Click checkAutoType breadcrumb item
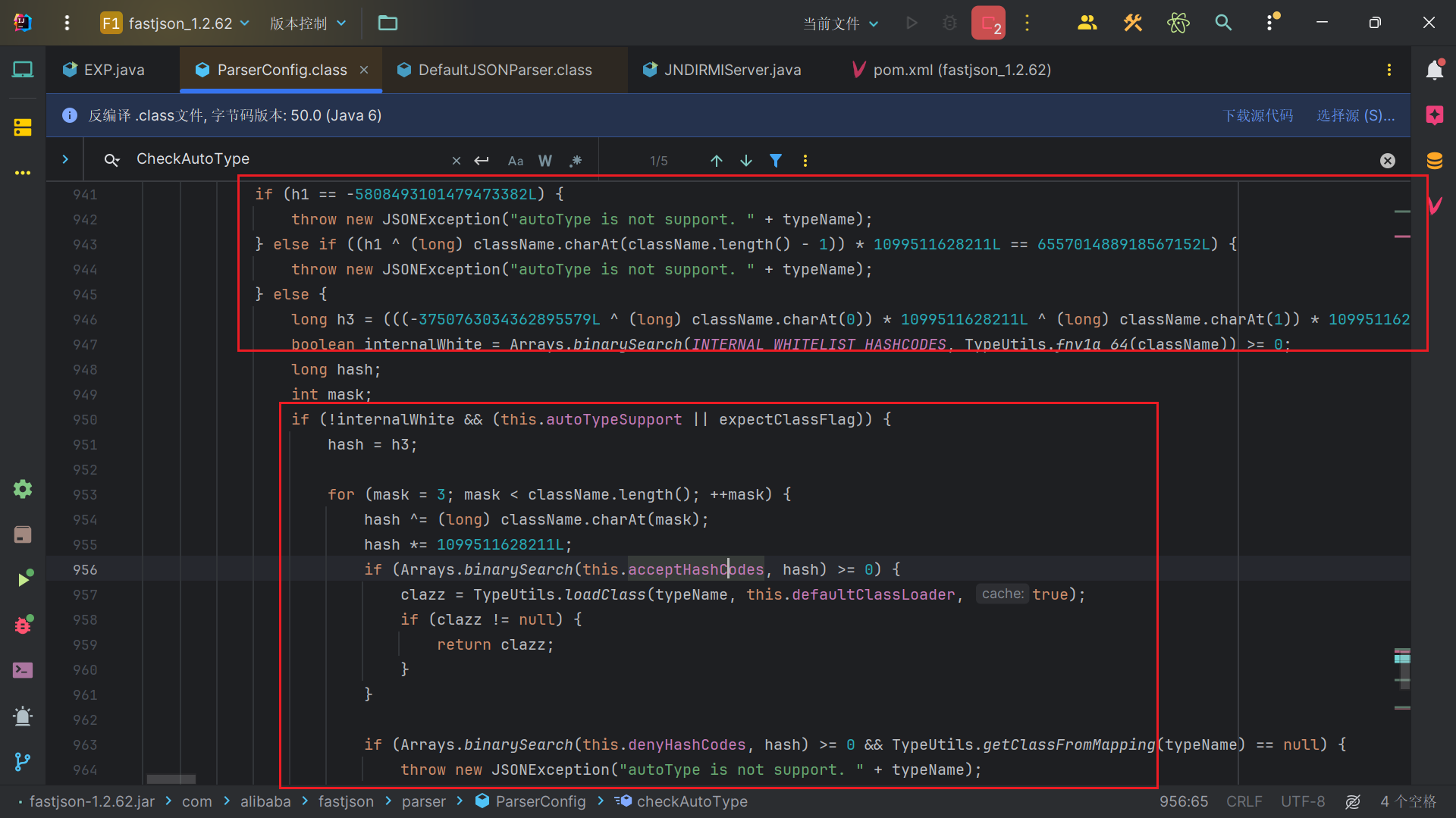The width and height of the screenshot is (1456, 818). click(x=681, y=801)
